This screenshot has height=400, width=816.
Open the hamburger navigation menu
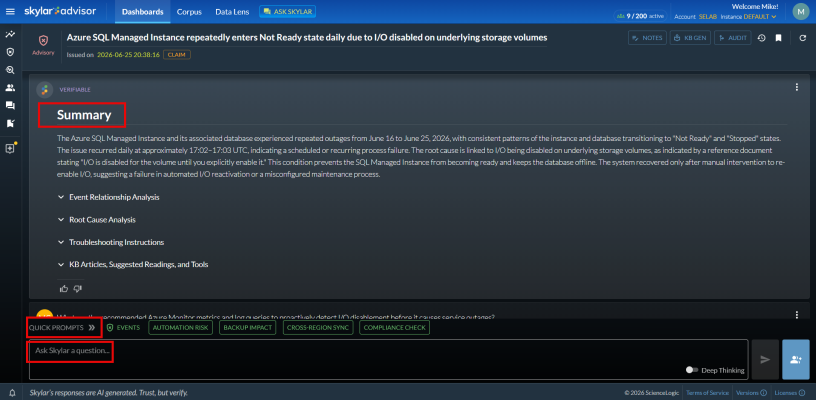coord(10,11)
